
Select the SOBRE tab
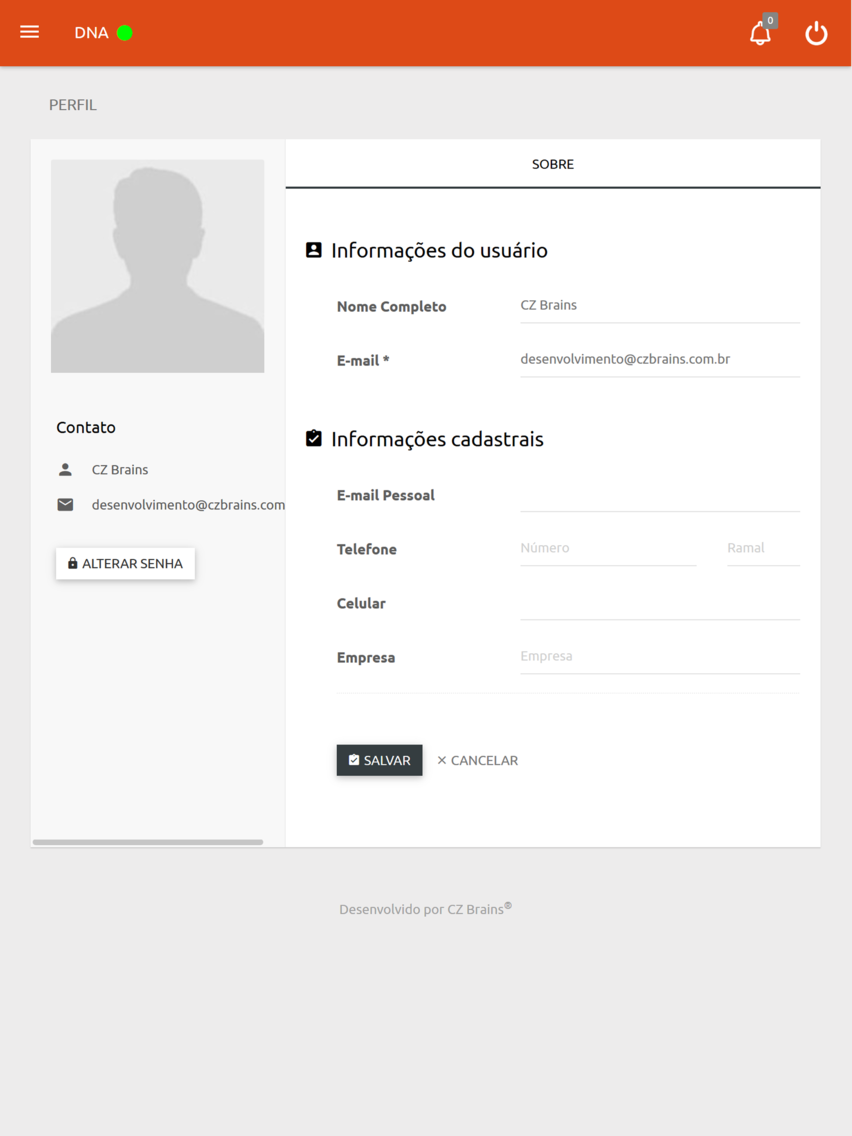[x=553, y=164]
